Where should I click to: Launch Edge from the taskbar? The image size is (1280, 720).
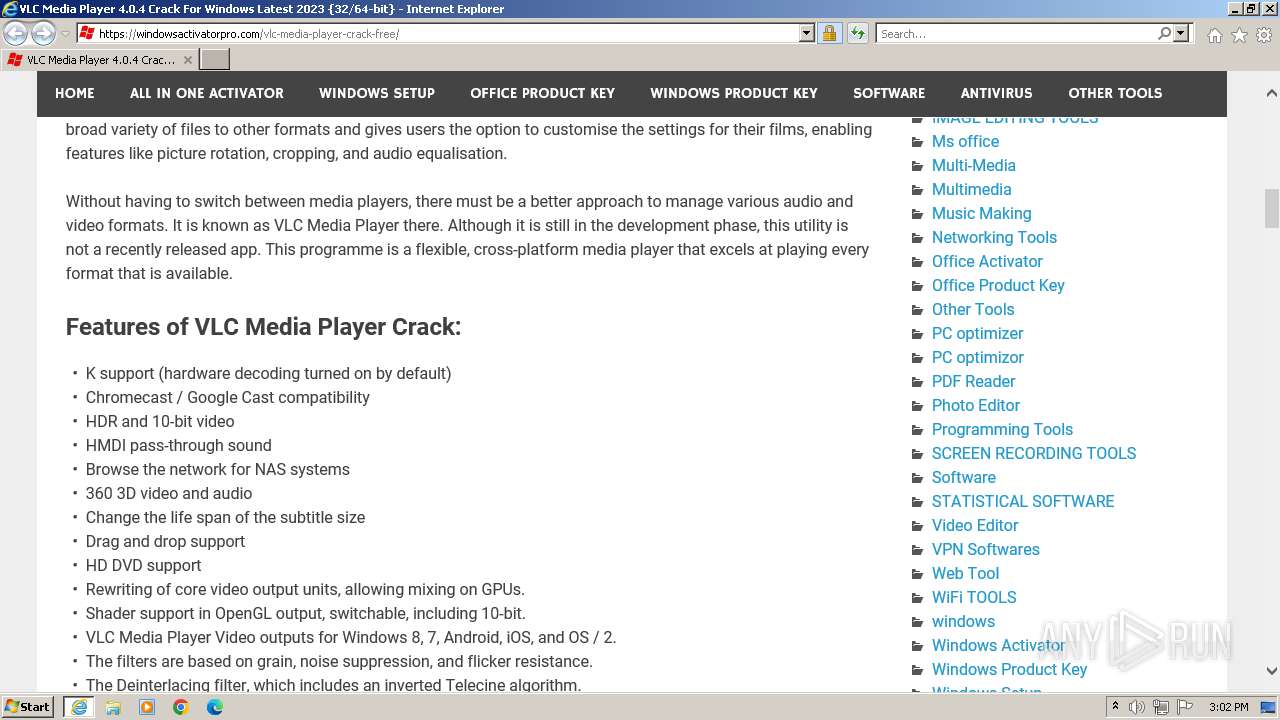tap(215, 707)
